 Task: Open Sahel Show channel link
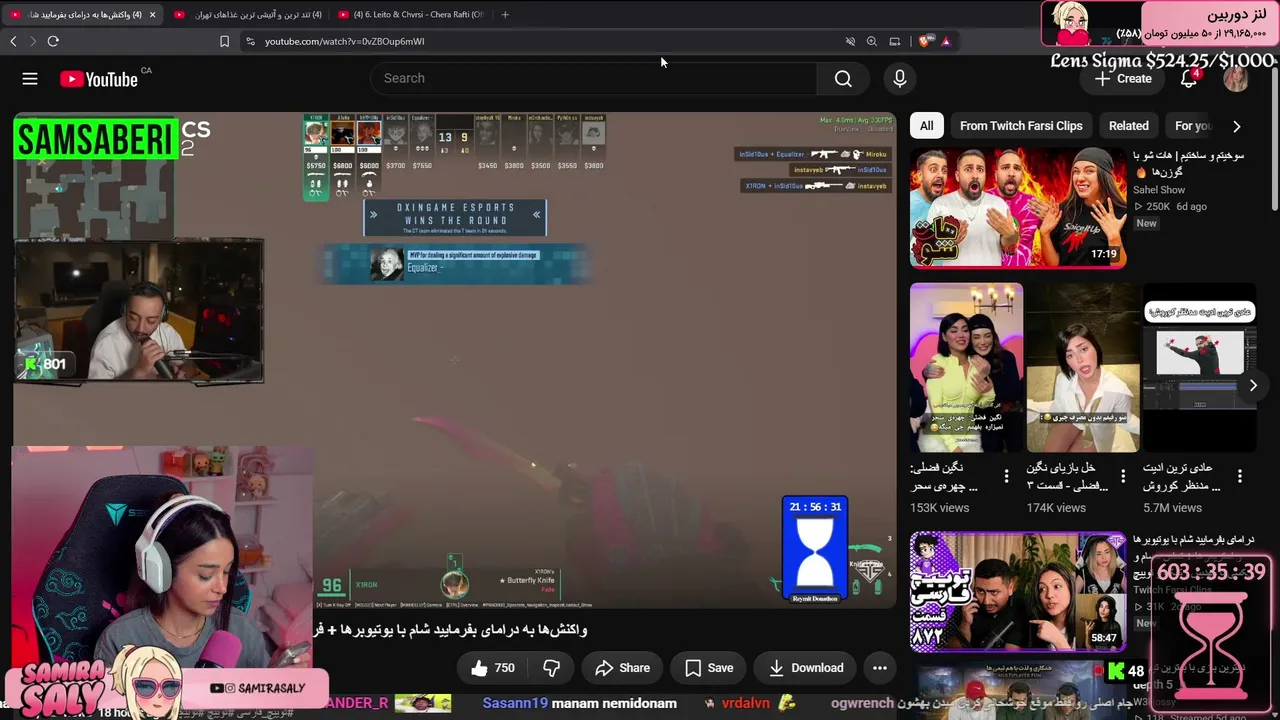point(1159,190)
